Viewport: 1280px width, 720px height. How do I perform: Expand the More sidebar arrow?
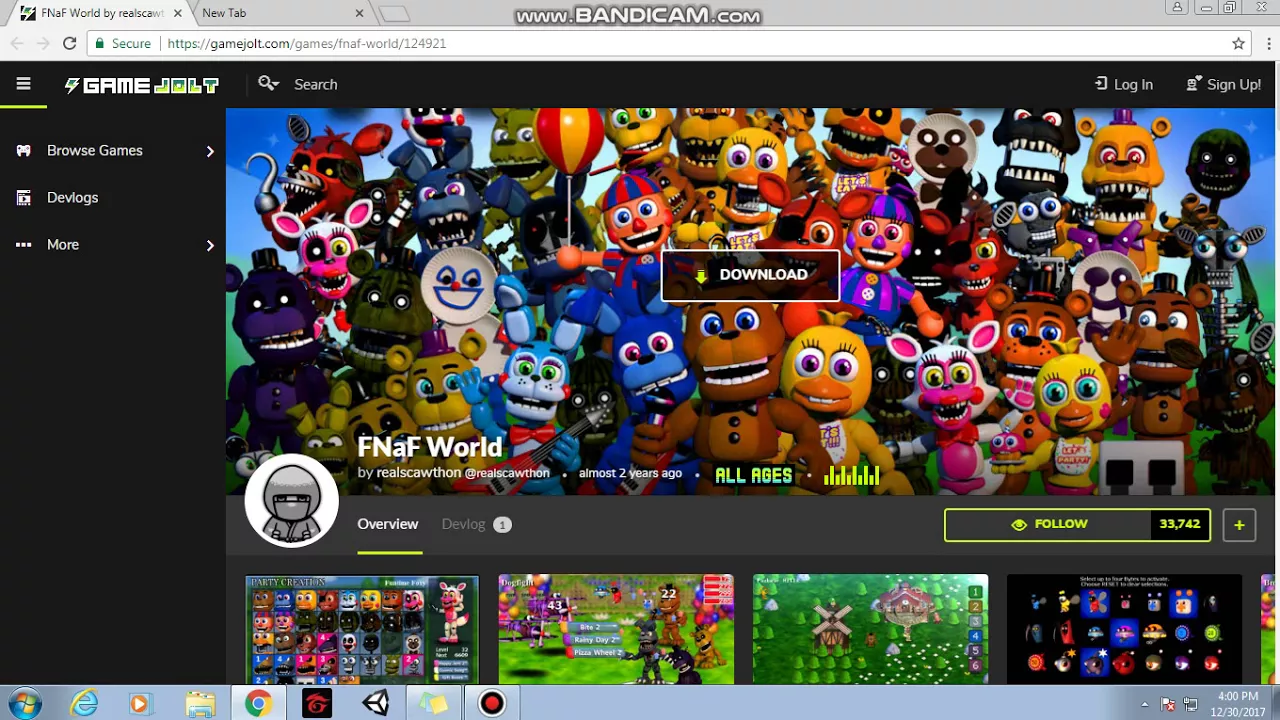click(x=210, y=245)
